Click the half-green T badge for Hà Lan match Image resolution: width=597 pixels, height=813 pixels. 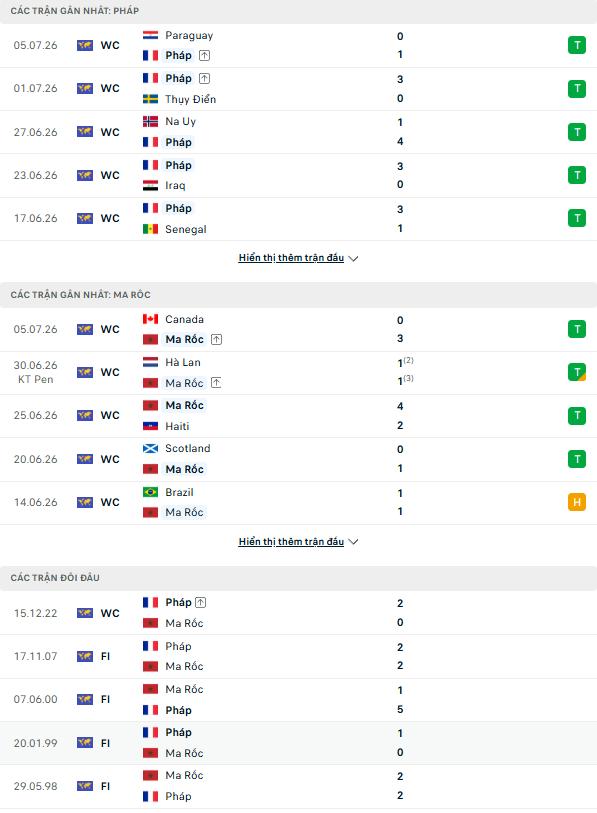577,372
